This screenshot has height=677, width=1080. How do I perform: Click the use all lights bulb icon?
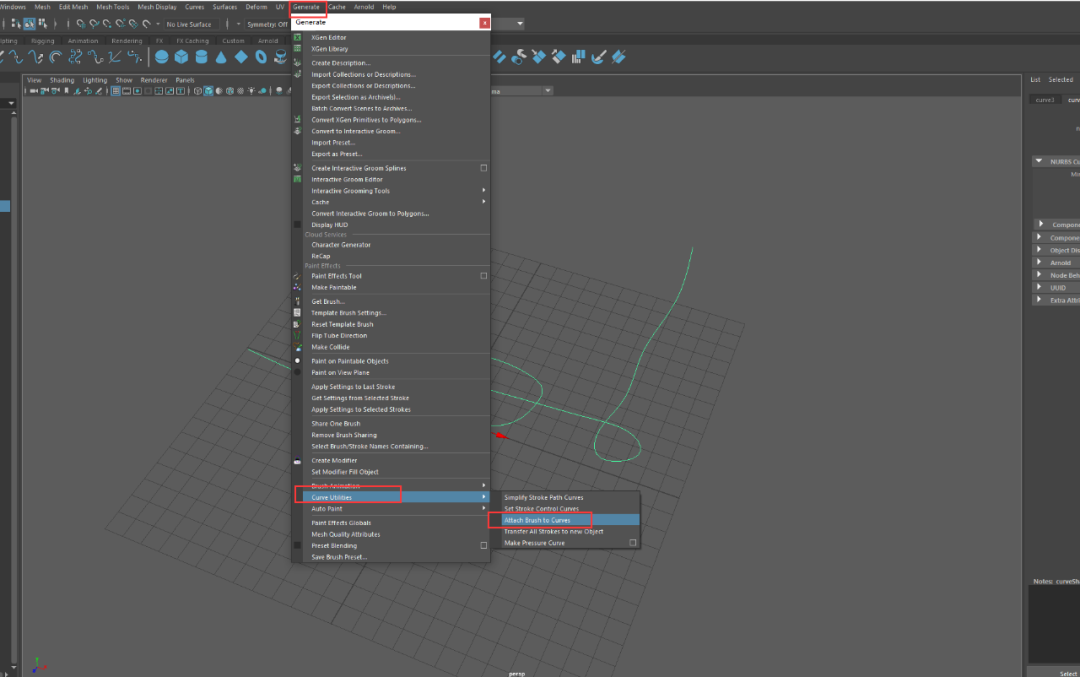251,91
